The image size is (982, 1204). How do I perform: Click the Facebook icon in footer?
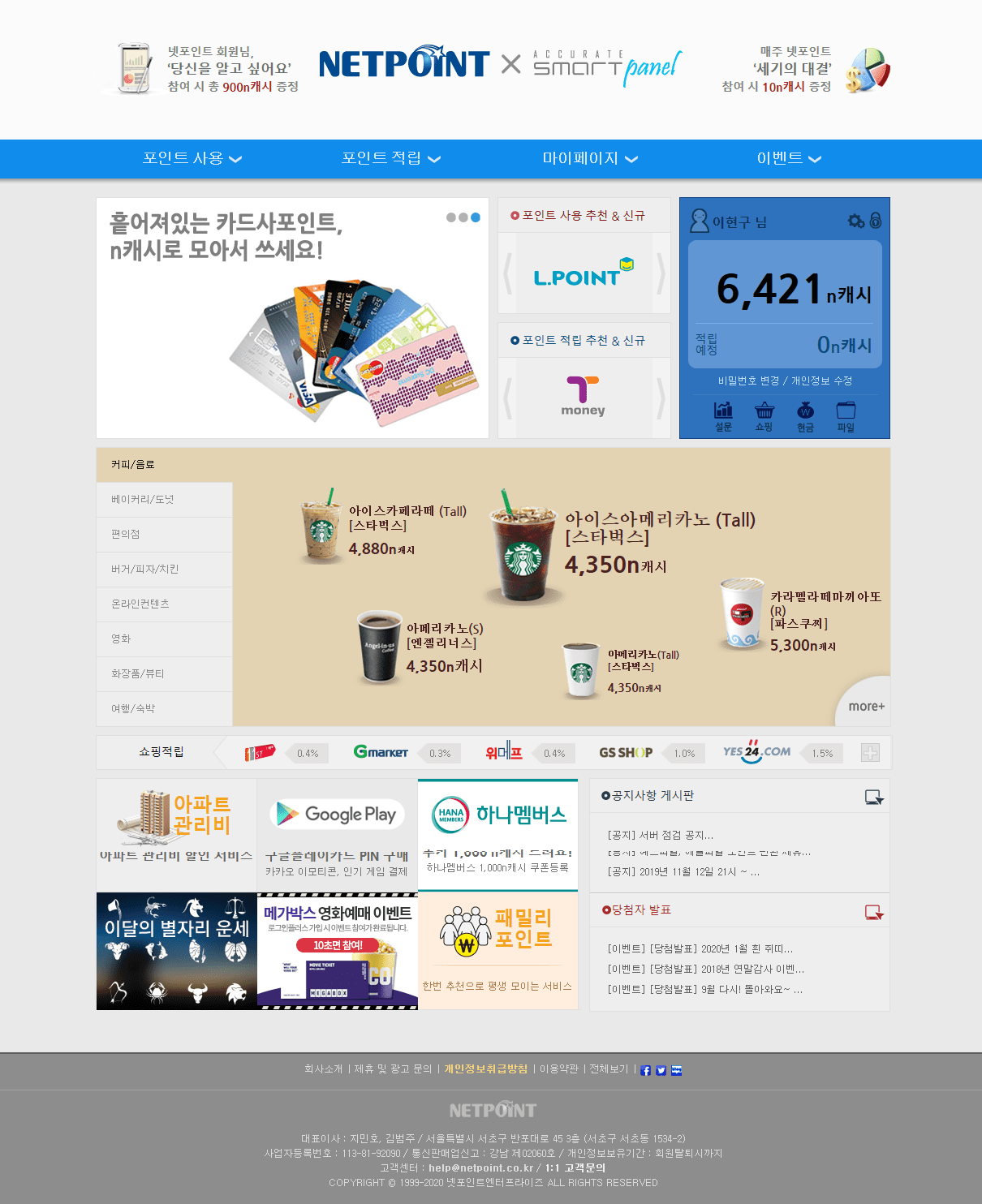tap(646, 1070)
